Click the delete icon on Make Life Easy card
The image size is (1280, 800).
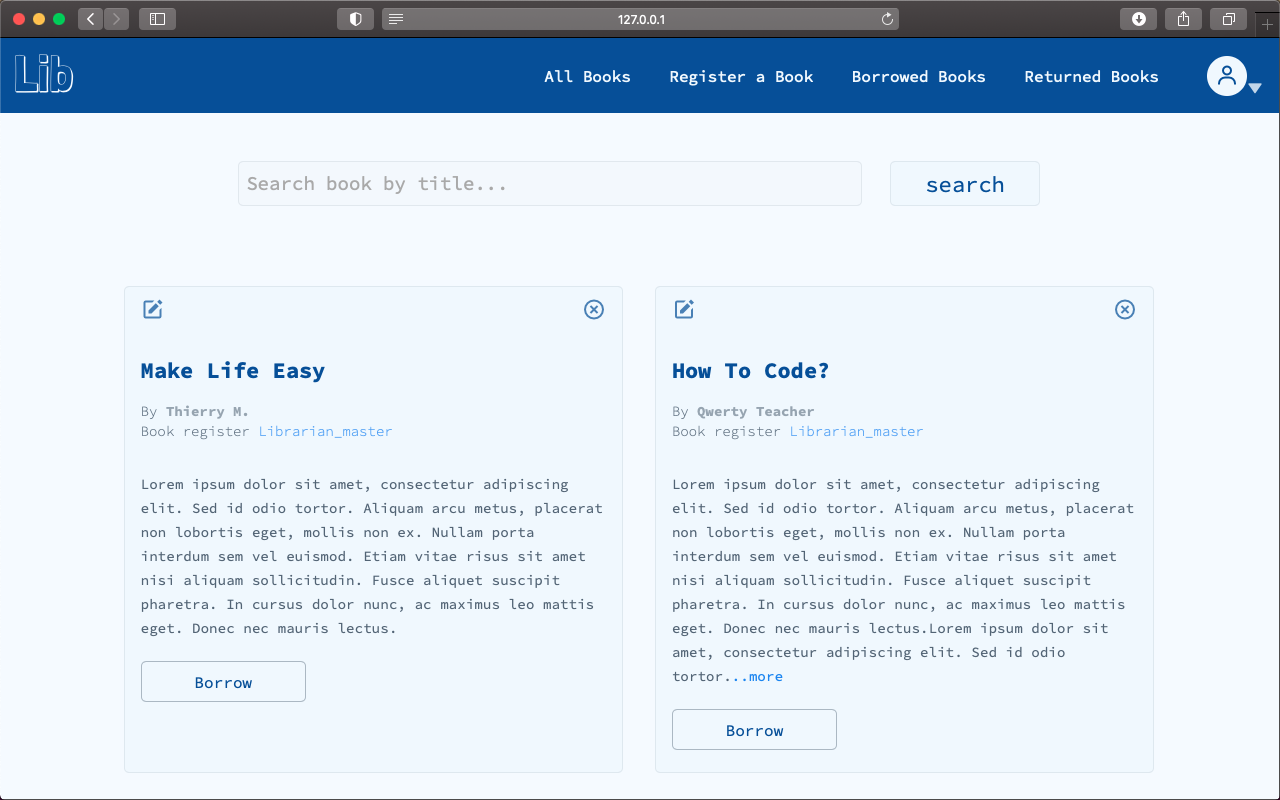594,310
